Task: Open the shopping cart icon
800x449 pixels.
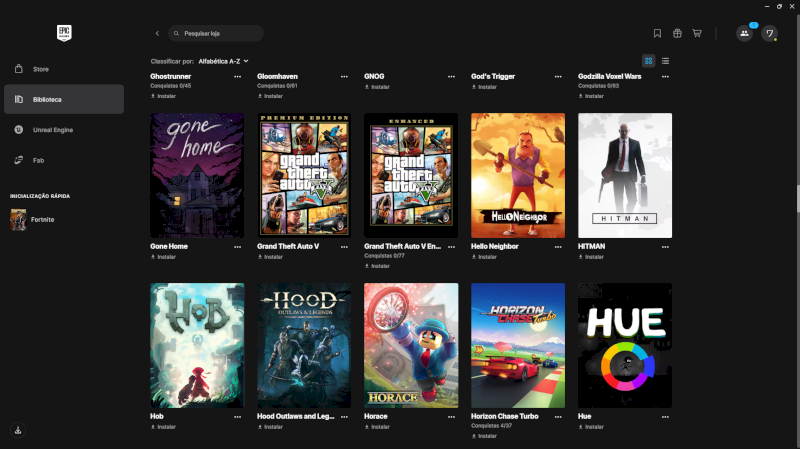Action: (x=697, y=33)
